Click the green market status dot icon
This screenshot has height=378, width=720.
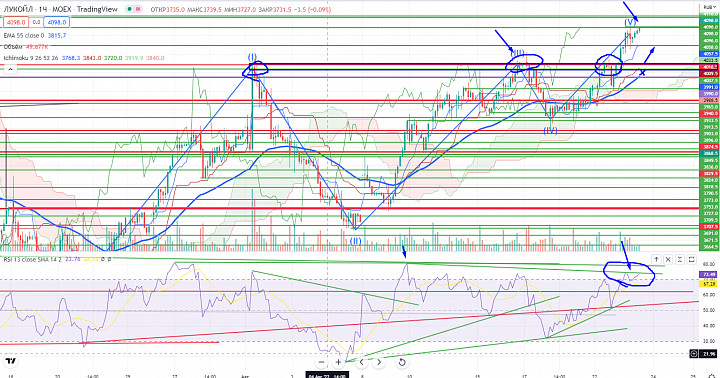click(x=129, y=9)
